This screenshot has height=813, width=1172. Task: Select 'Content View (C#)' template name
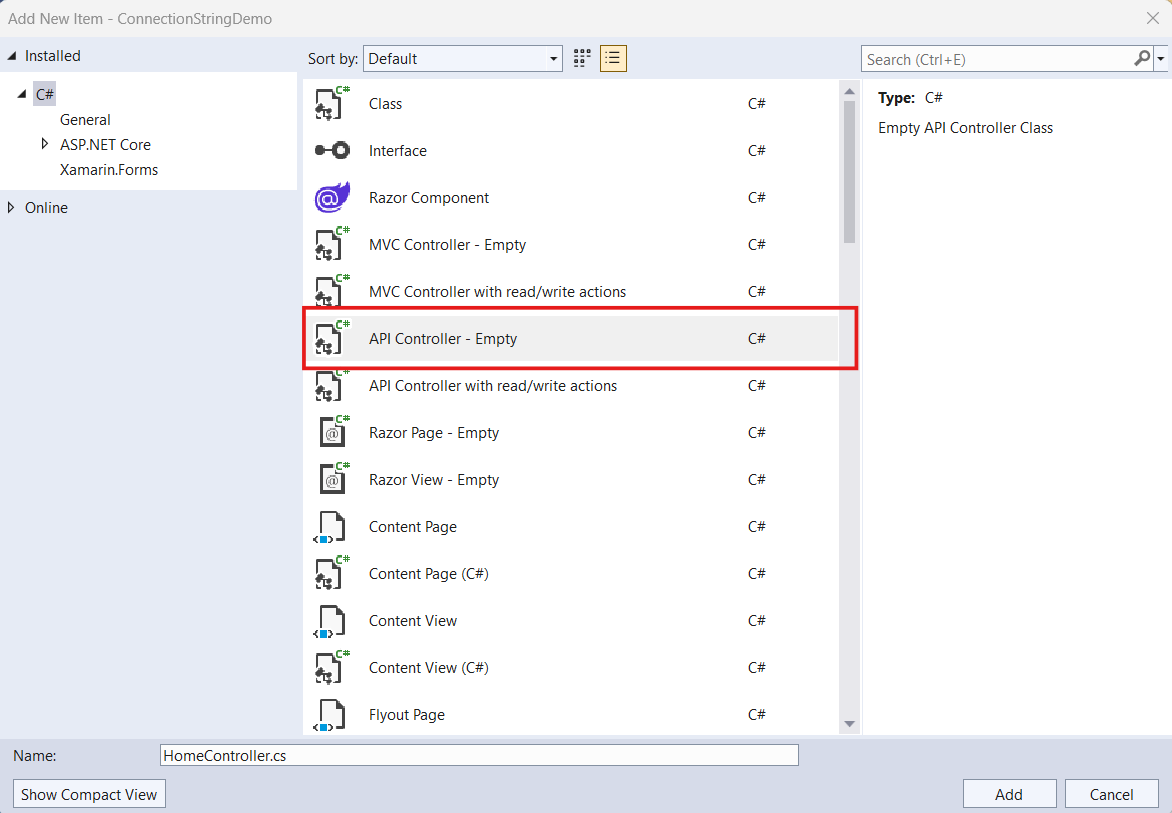pyautogui.click(x=428, y=668)
